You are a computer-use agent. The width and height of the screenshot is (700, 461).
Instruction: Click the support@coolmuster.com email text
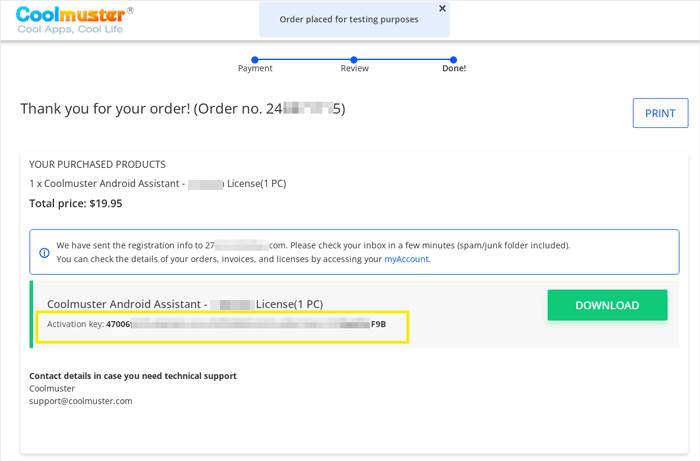pyautogui.click(x=81, y=401)
